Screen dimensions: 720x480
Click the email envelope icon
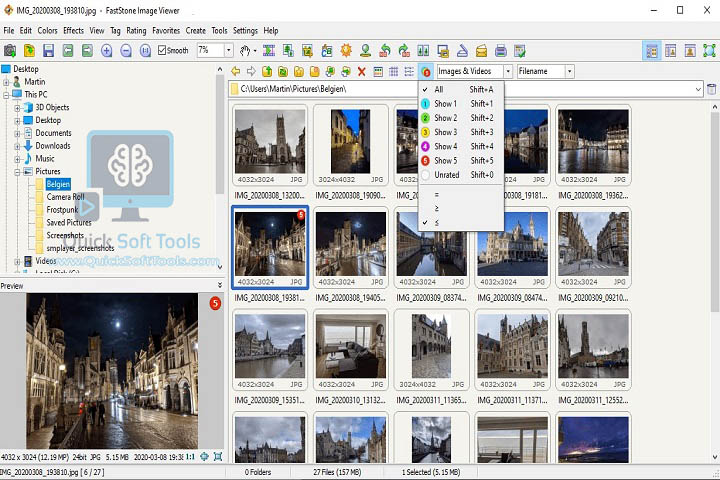coord(481,50)
